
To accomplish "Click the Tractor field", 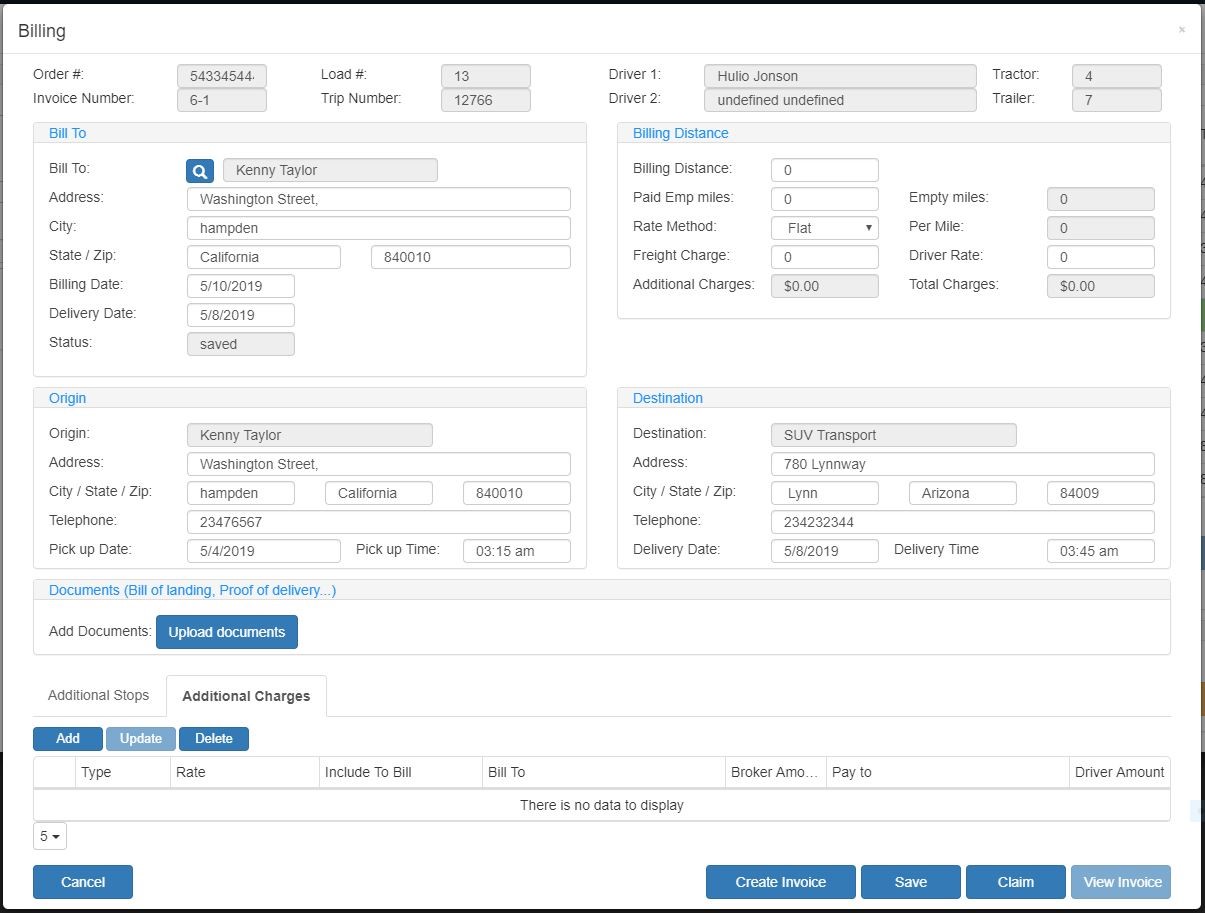I will tap(1117, 76).
